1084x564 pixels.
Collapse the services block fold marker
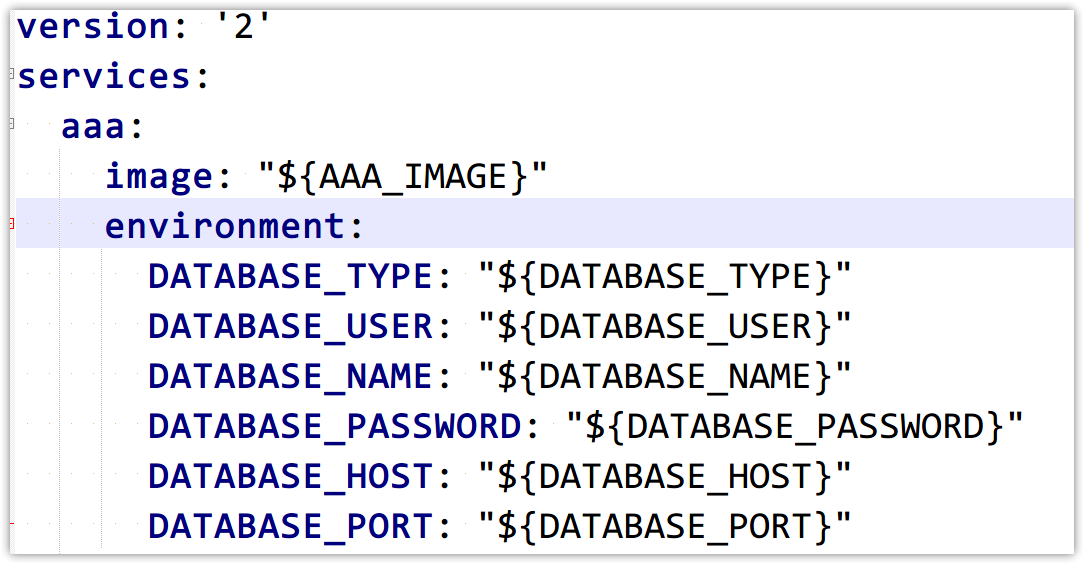(x=12, y=73)
